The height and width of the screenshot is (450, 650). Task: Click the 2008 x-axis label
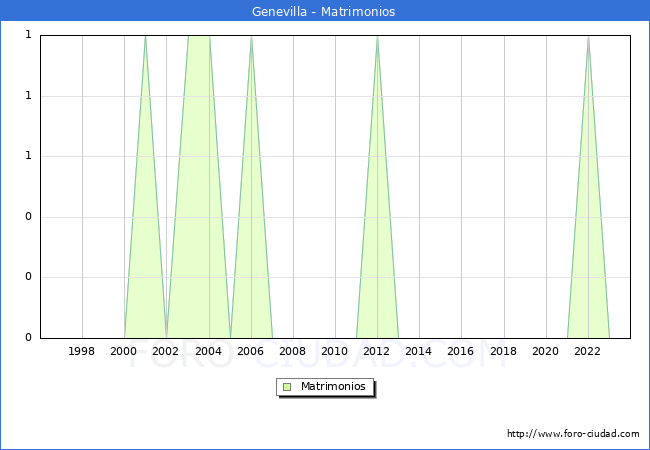pos(293,351)
